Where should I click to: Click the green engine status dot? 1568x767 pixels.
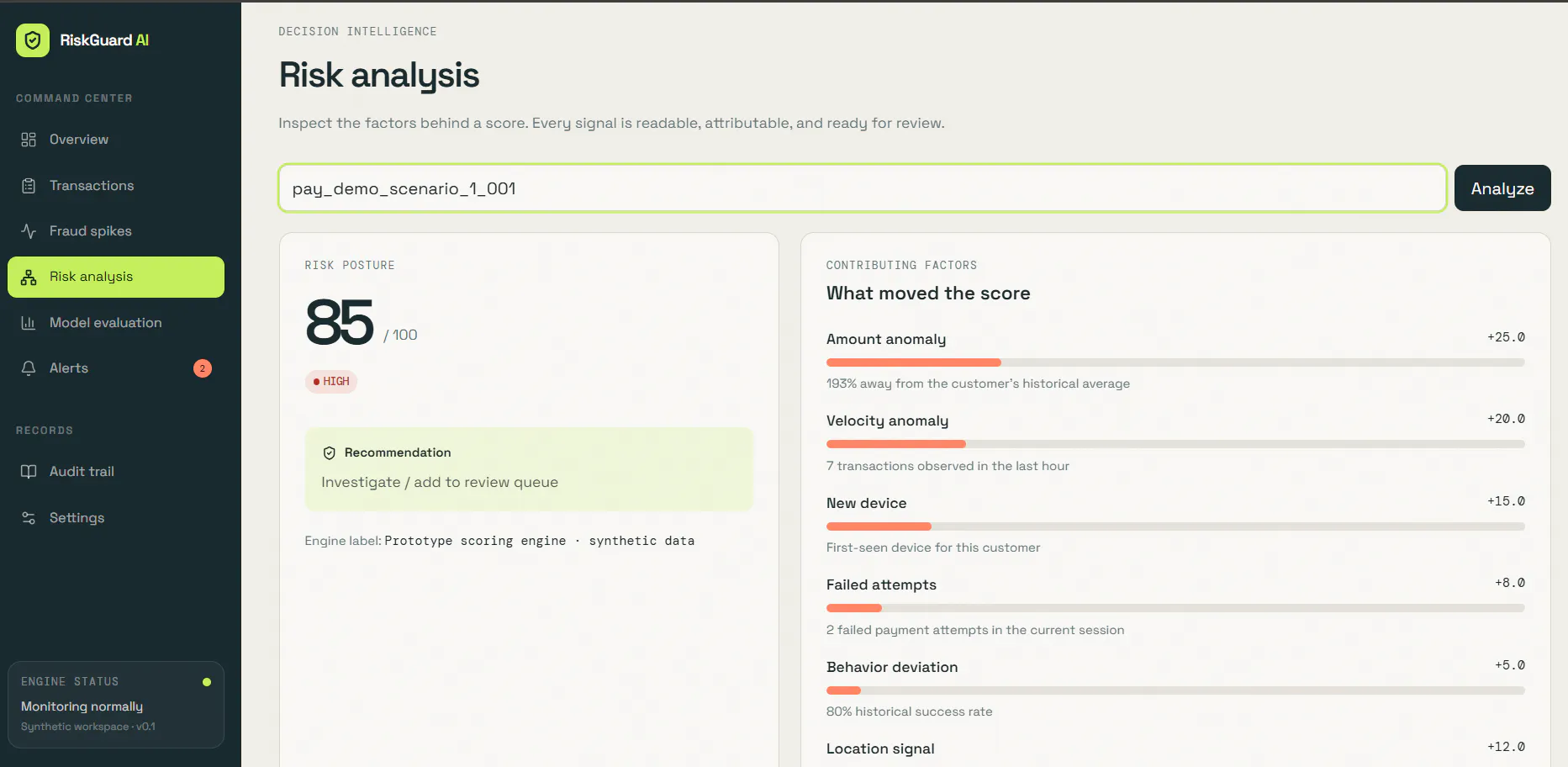(x=207, y=682)
